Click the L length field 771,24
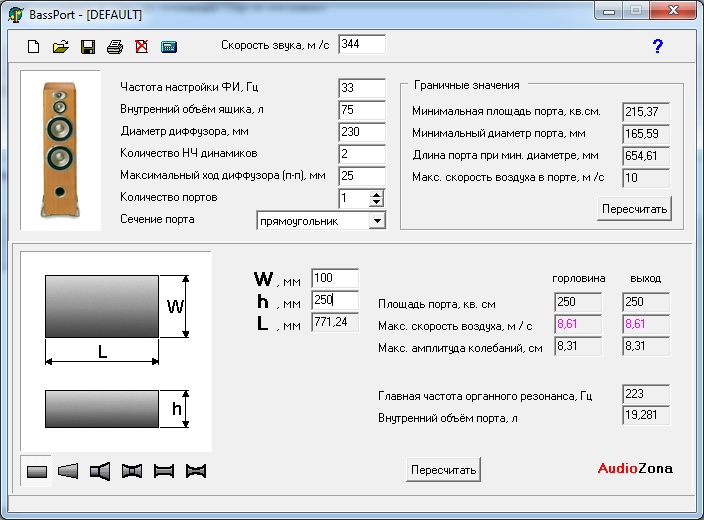 click(335, 322)
